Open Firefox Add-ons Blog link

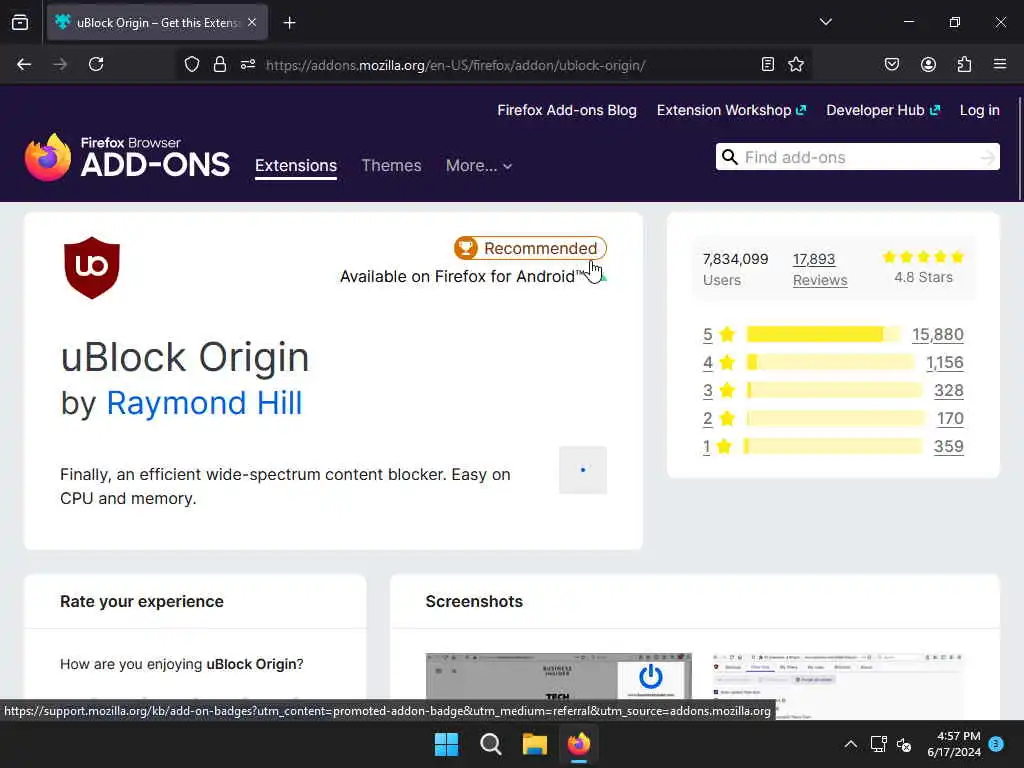(567, 110)
